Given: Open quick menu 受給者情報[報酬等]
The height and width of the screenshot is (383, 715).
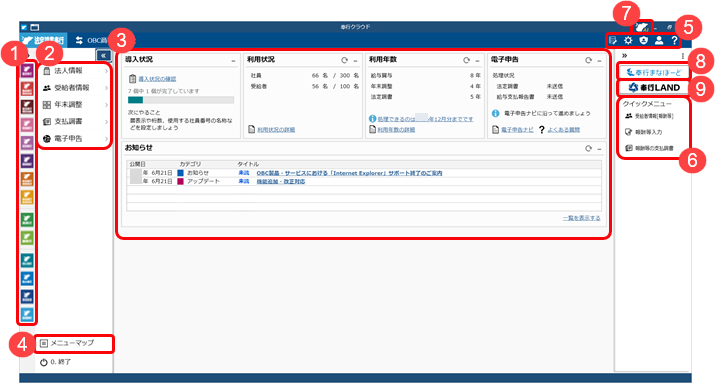Looking at the screenshot, I should [650, 116].
